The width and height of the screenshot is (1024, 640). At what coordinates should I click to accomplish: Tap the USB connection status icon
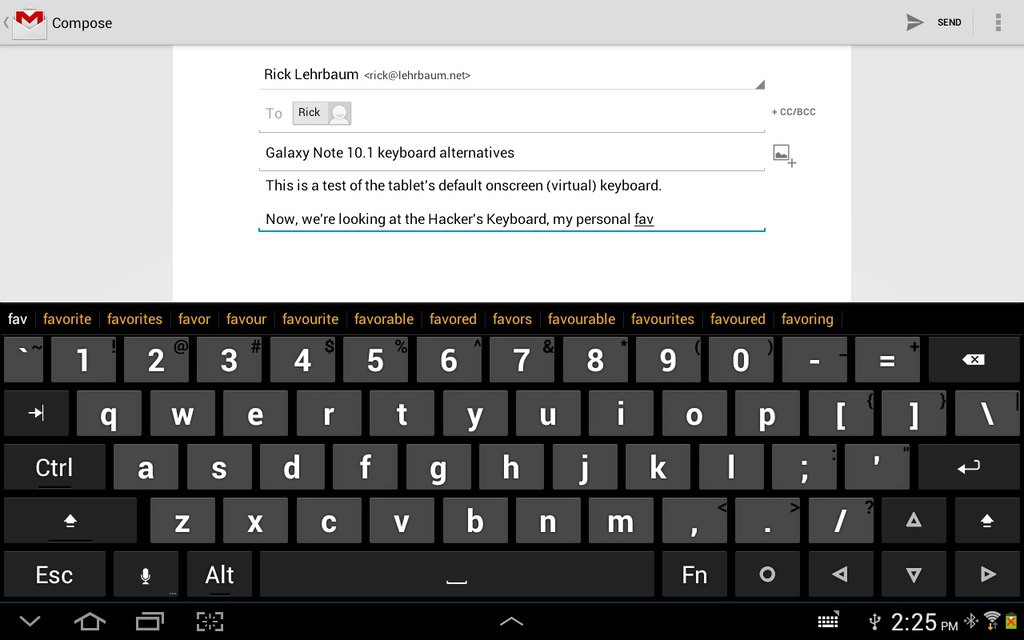coord(874,622)
